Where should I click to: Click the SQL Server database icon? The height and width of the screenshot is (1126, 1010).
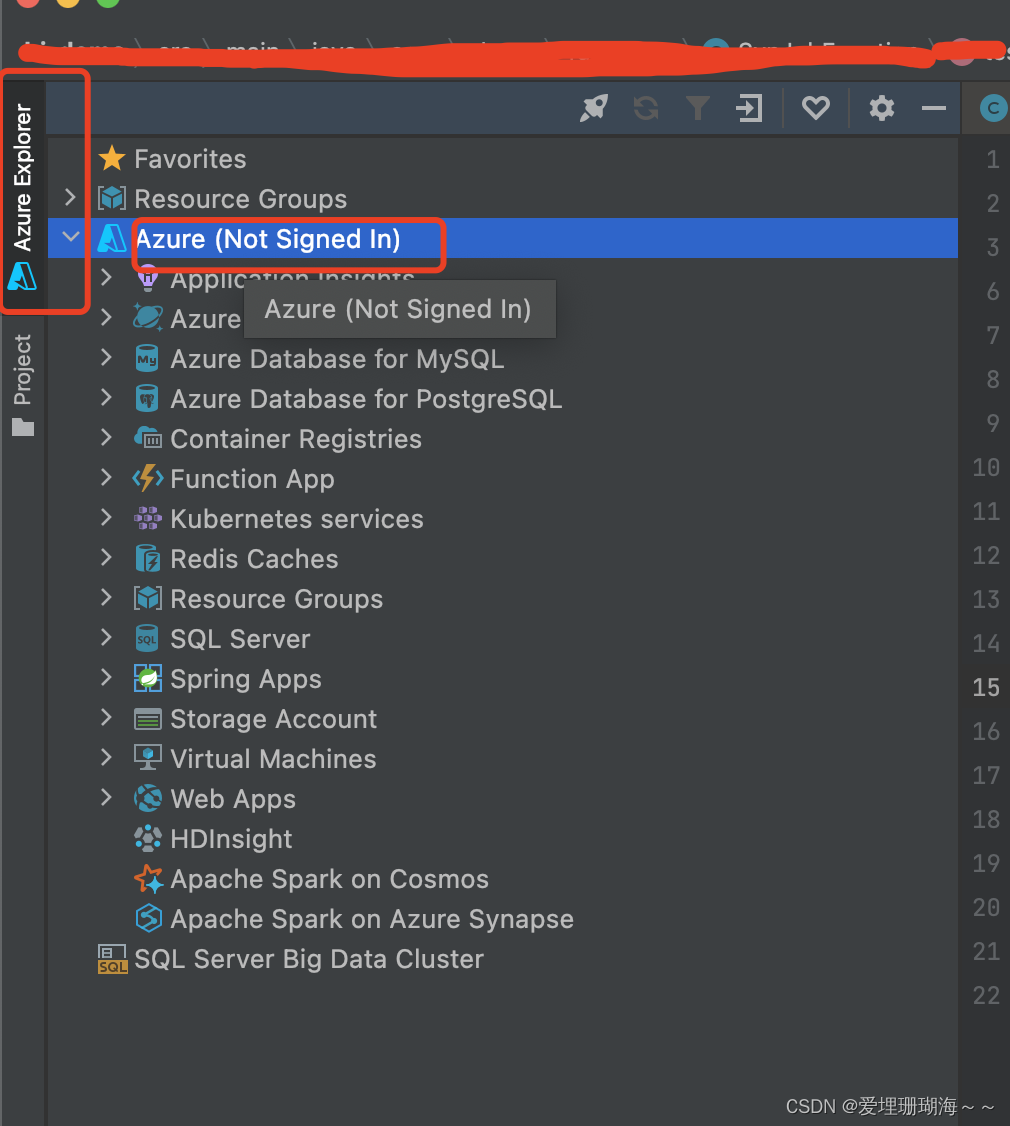click(147, 638)
